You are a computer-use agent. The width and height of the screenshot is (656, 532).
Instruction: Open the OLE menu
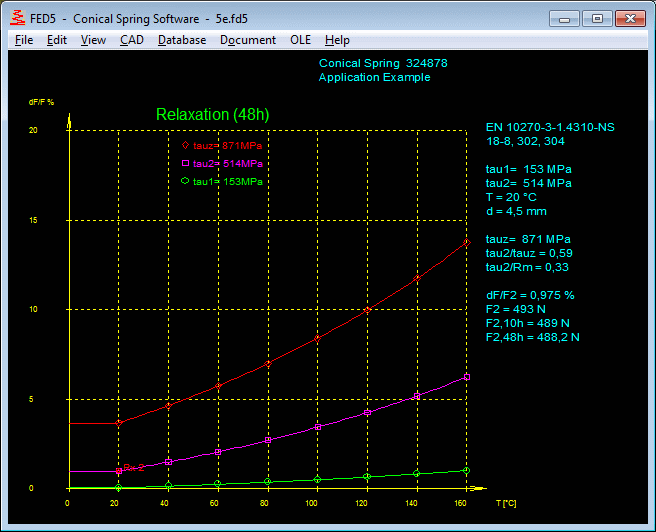point(300,40)
